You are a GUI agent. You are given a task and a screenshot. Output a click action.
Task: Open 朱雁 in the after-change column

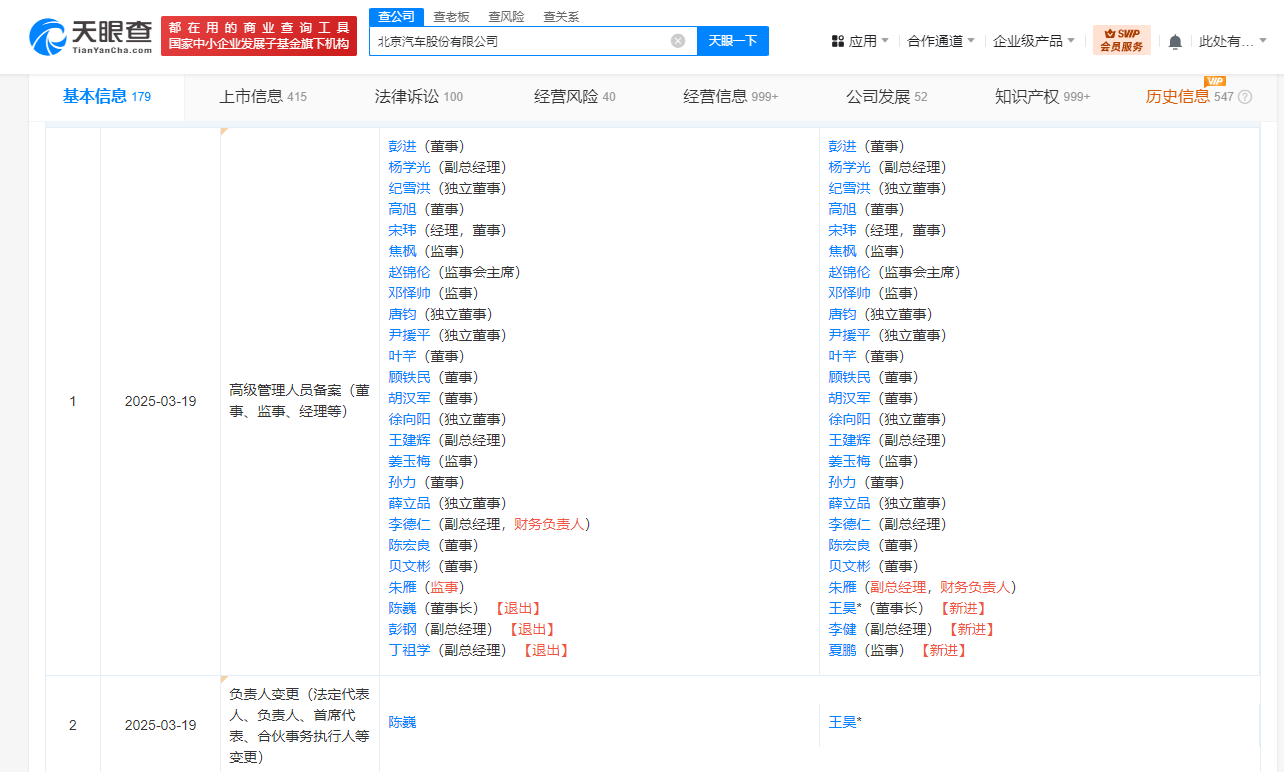click(x=843, y=587)
